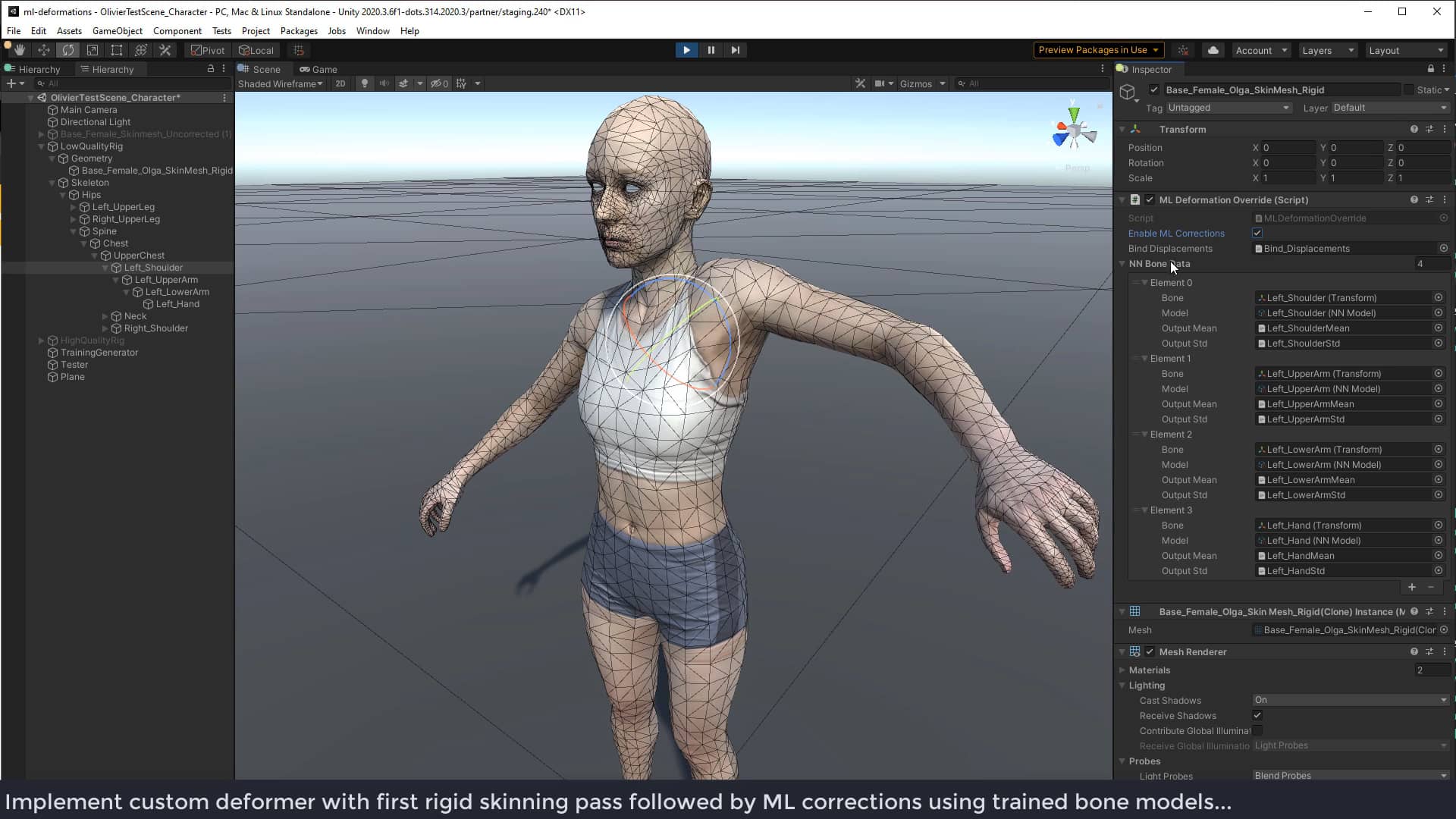This screenshot has width=1456, height=819.
Task: Select the Move tool
Action: pyautogui.click(x=44, y=49)
